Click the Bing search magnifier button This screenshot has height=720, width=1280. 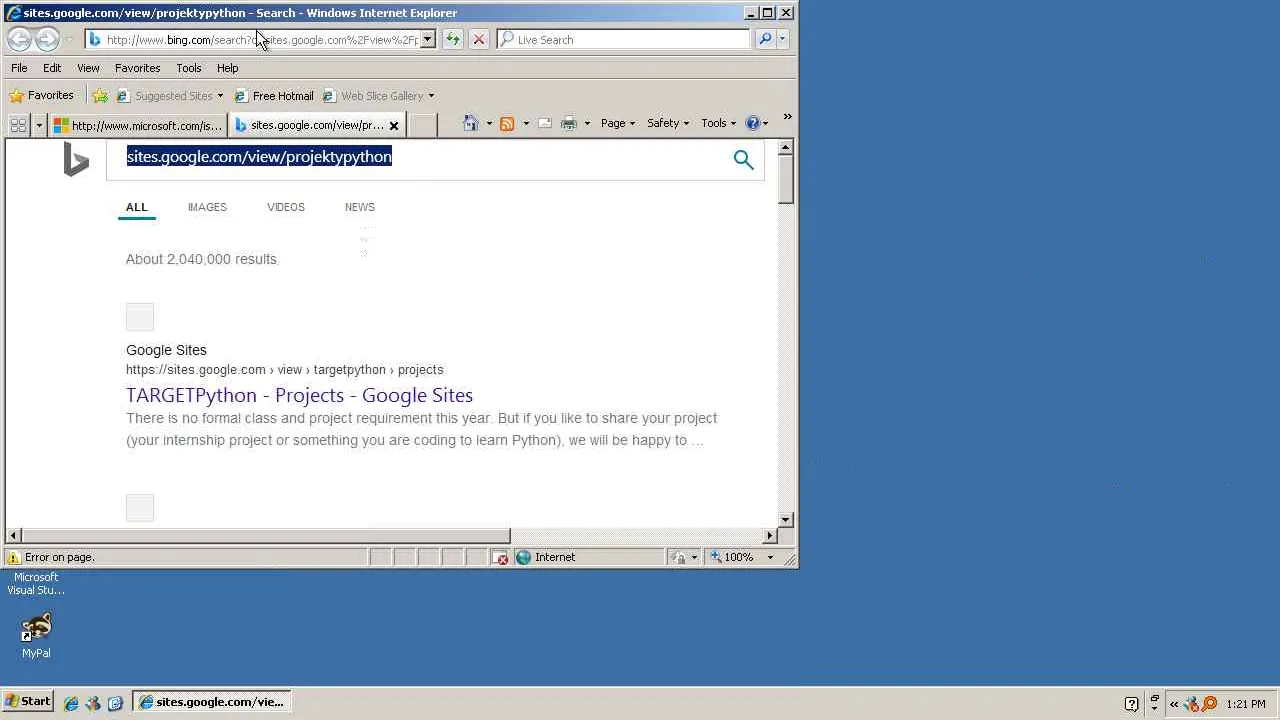coord(743,159)
